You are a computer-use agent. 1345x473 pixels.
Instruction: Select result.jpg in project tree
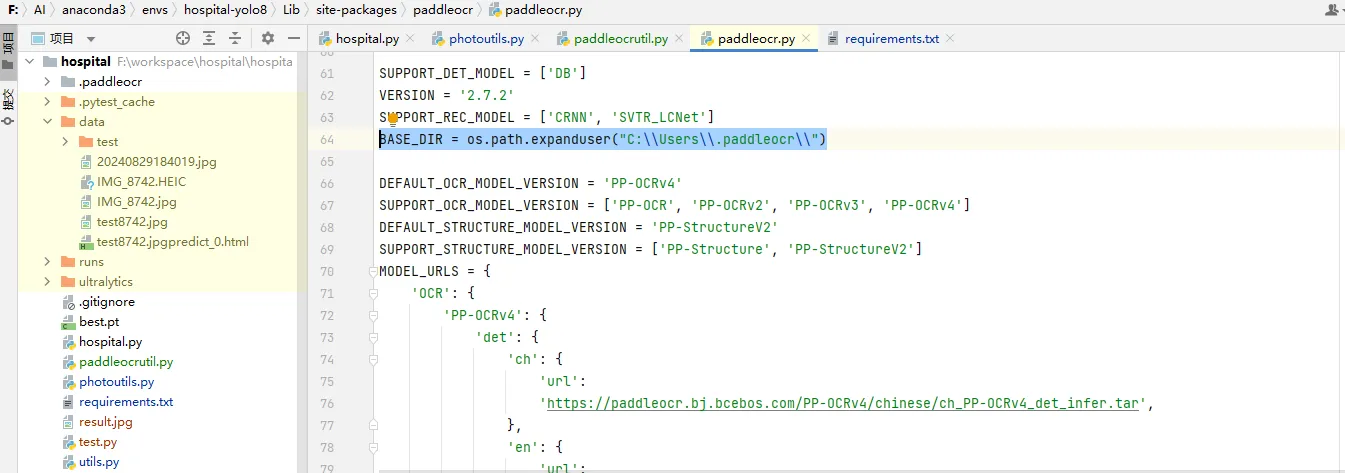pos(105,422)
